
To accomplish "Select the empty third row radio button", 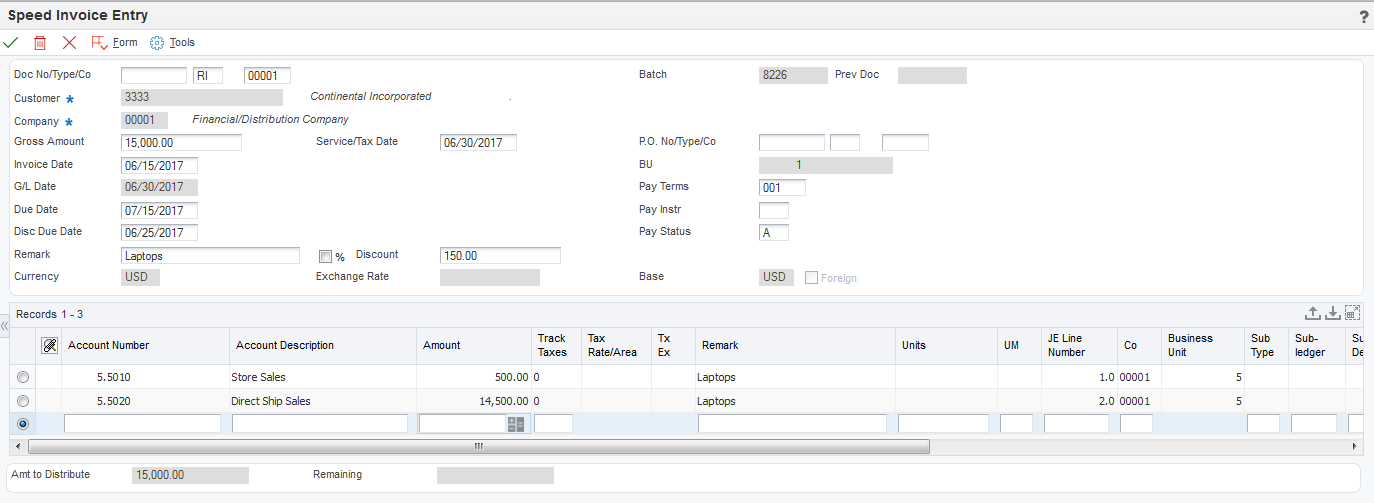I will [x=23, y=424].
